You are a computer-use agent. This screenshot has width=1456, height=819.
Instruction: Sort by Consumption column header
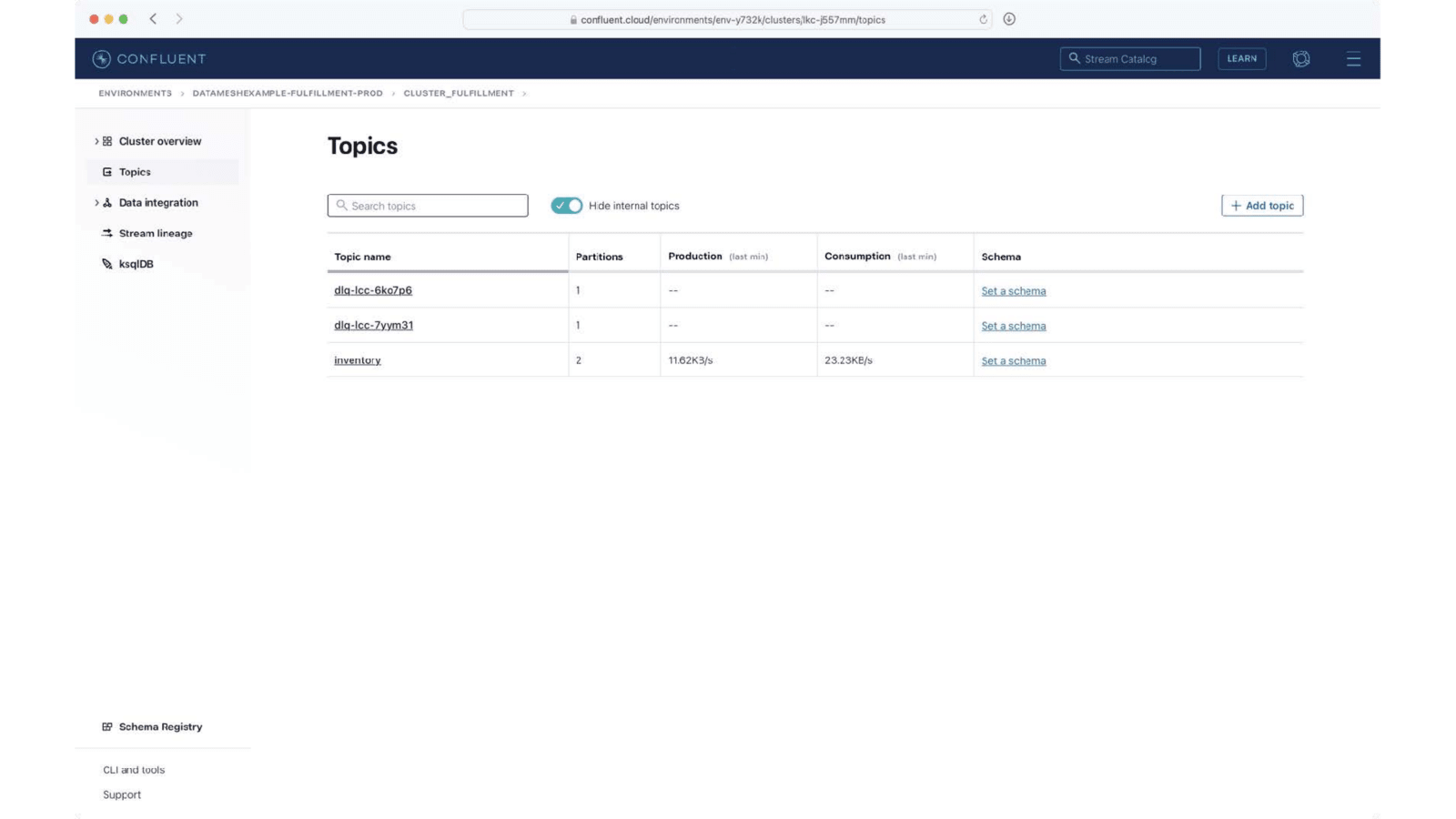pyautogui.click(x=857, y=257)
